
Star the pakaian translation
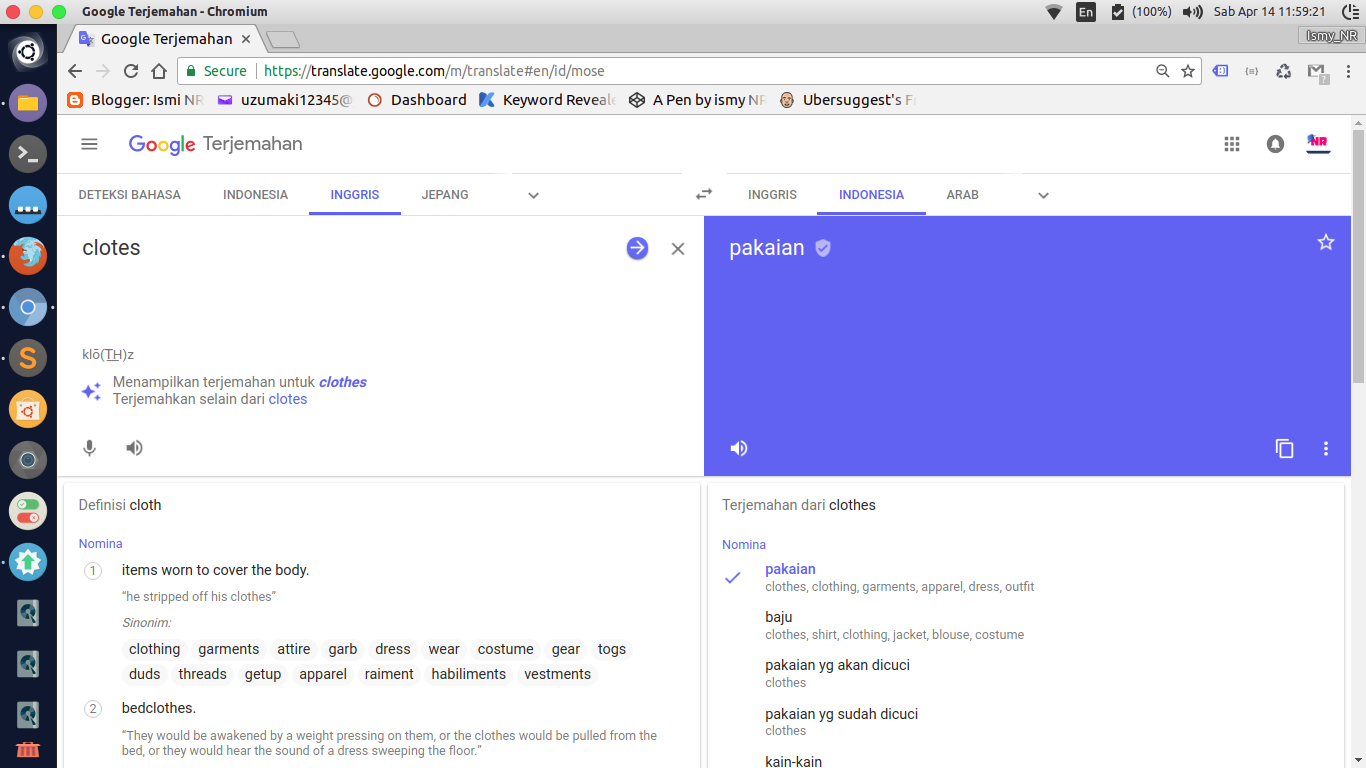point(1326,242)
